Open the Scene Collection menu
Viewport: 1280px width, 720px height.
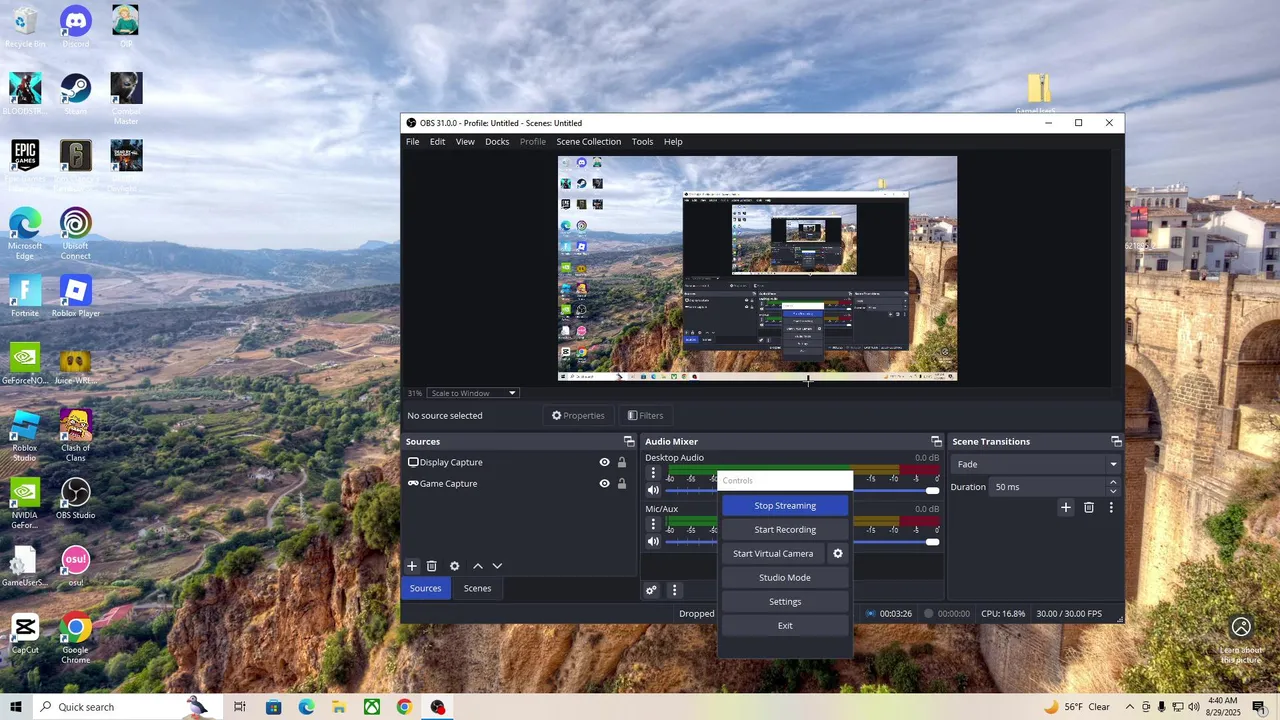tap(588, 141)
